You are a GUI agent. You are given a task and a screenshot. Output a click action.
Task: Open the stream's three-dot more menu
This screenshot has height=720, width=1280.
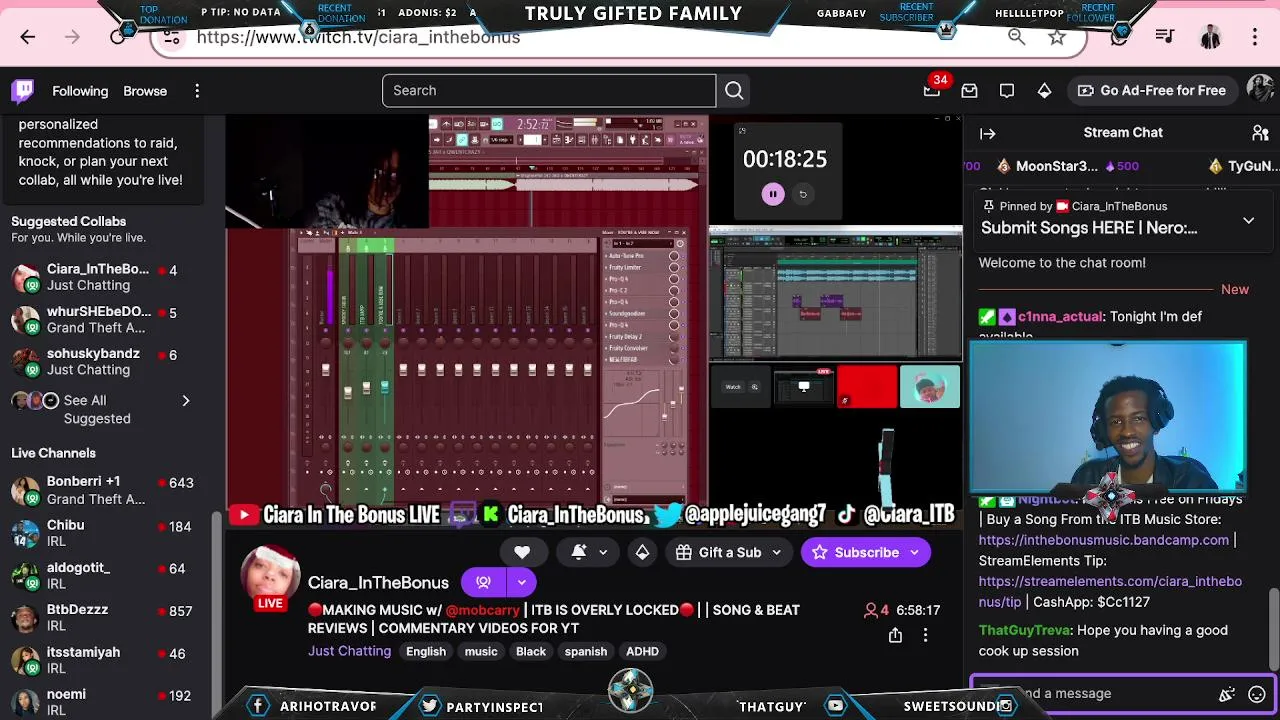click(x=925, y=635)
